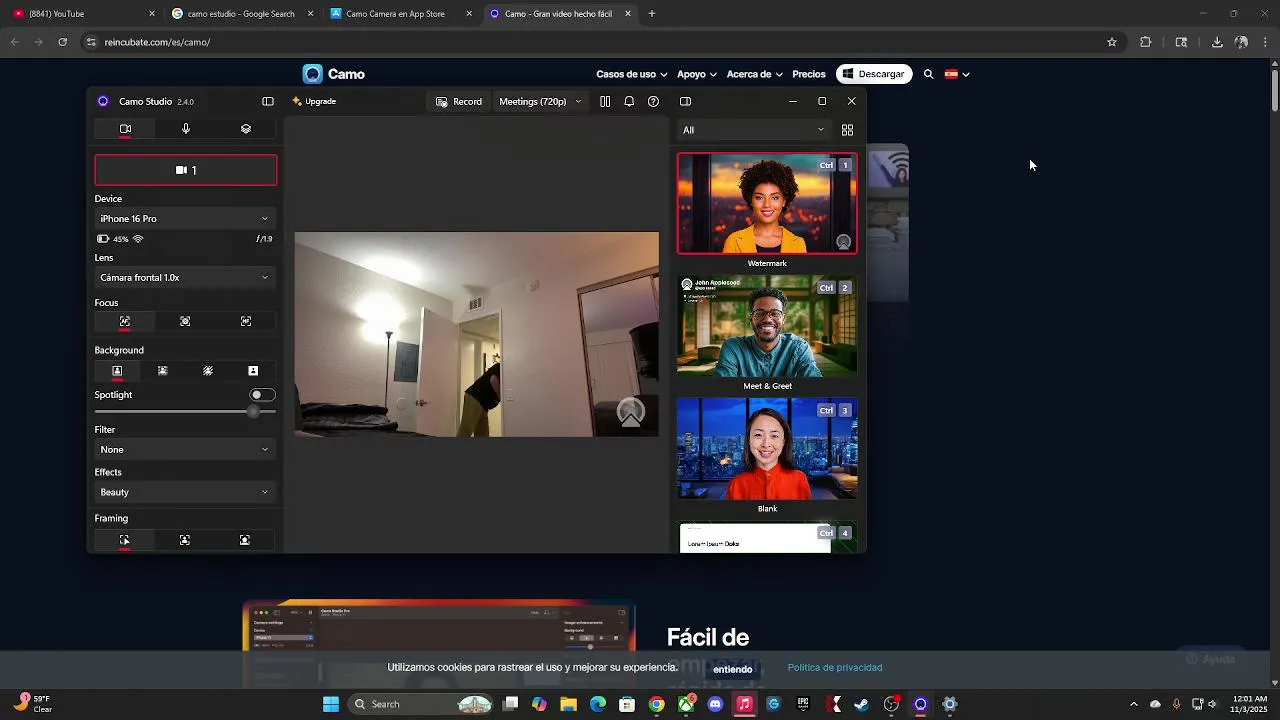The image size is (1280, 720).
Task: Switch to the layers overlays tab
Action: tap(246, 129)
